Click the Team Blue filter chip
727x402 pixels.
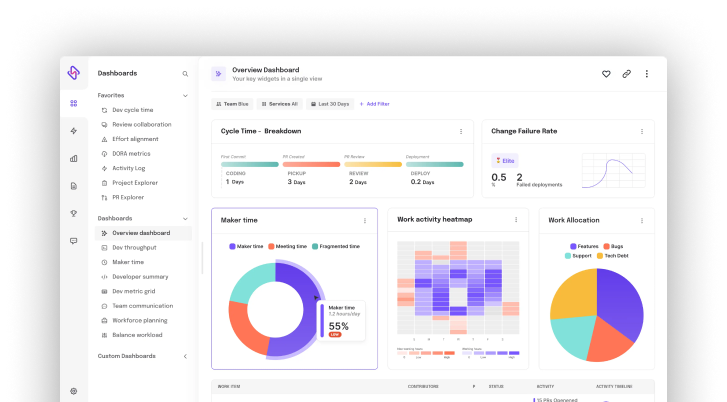pyautogui.click(x=232, y=104)
